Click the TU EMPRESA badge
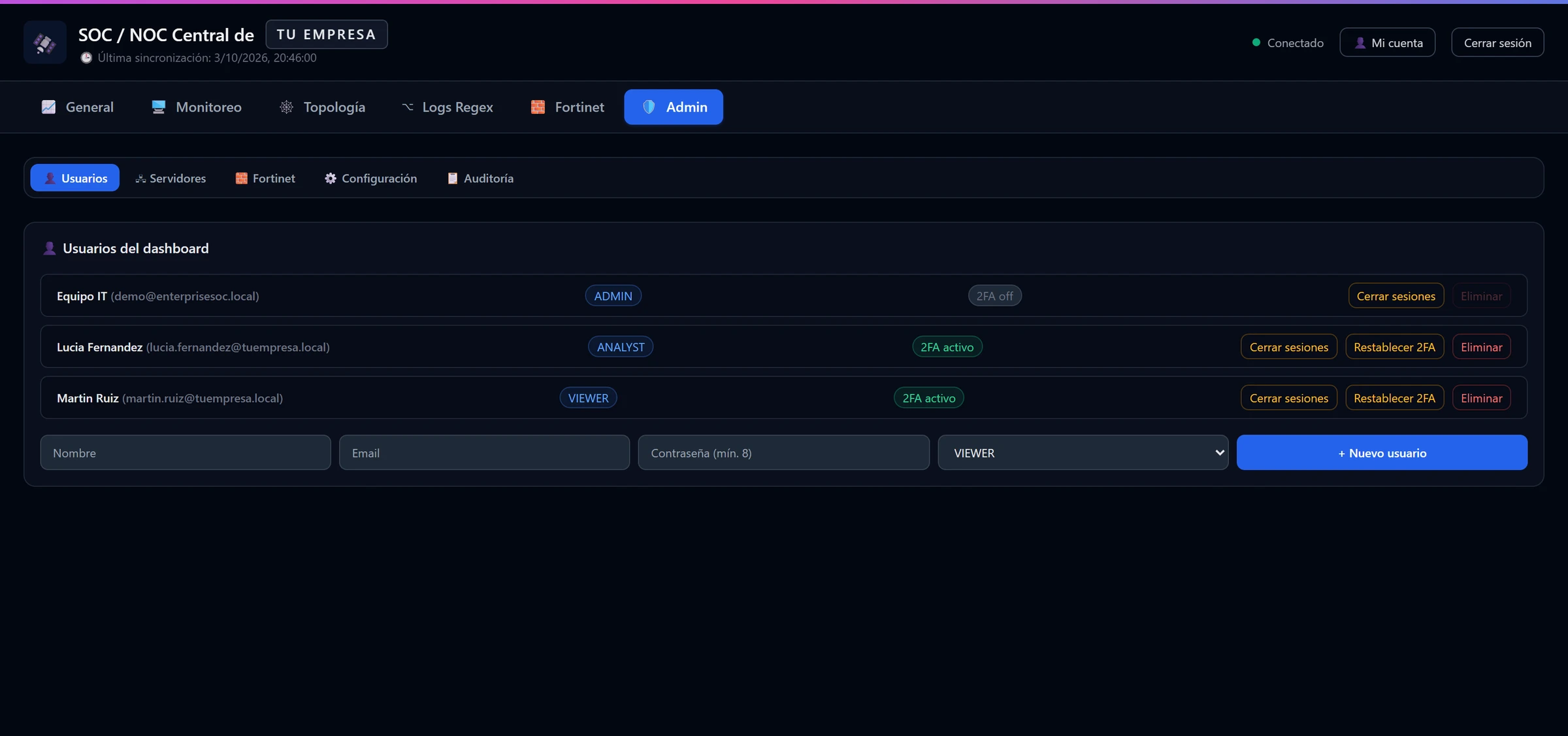This screenshot has height=736, width=1568. (x=326, y=34)
